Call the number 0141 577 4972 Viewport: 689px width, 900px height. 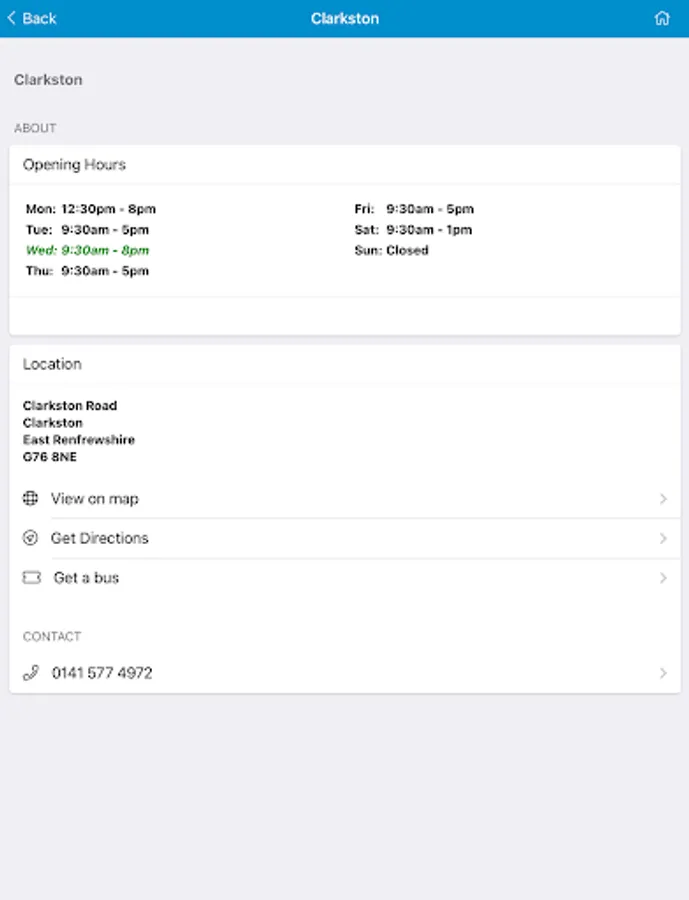tap(102, 673)
